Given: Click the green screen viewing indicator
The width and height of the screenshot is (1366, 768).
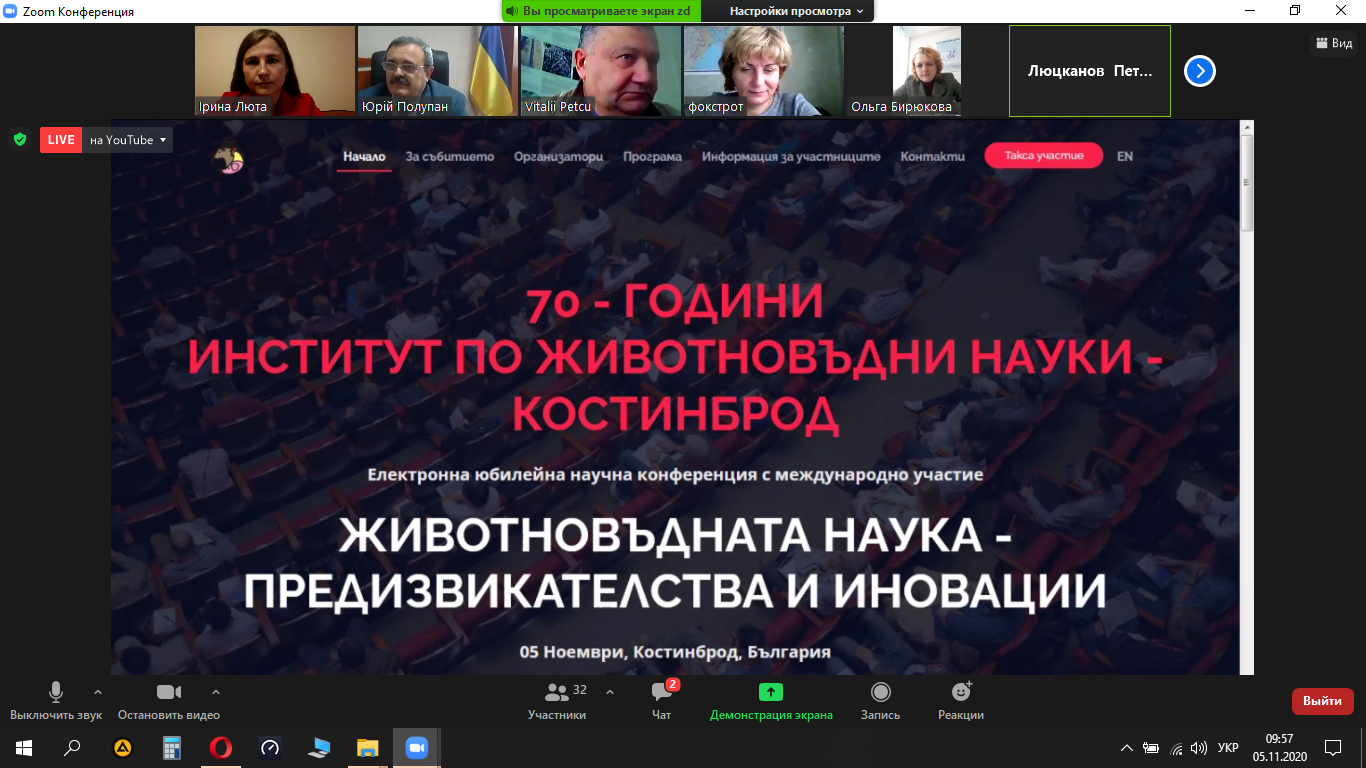Looking at the screenshot, I should (599, 11).
